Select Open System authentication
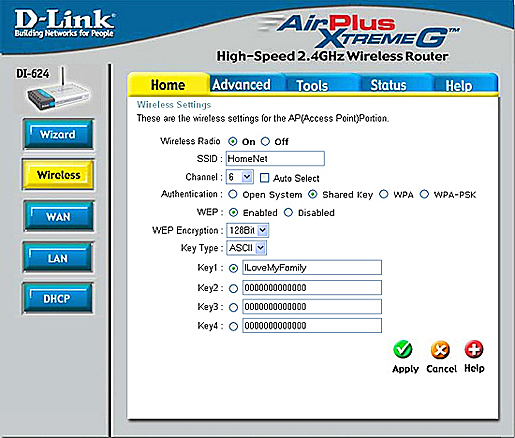 point(233,194)
